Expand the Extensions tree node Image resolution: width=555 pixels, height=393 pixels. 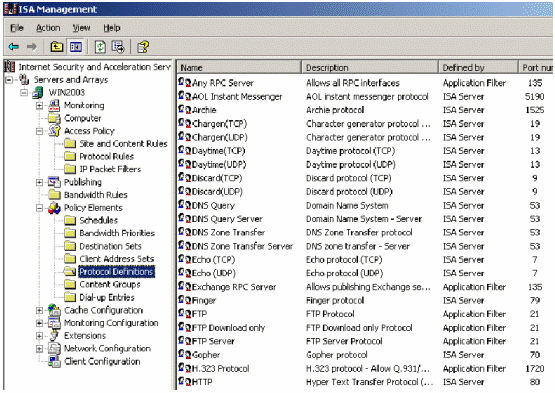click(x=40, y=336)
